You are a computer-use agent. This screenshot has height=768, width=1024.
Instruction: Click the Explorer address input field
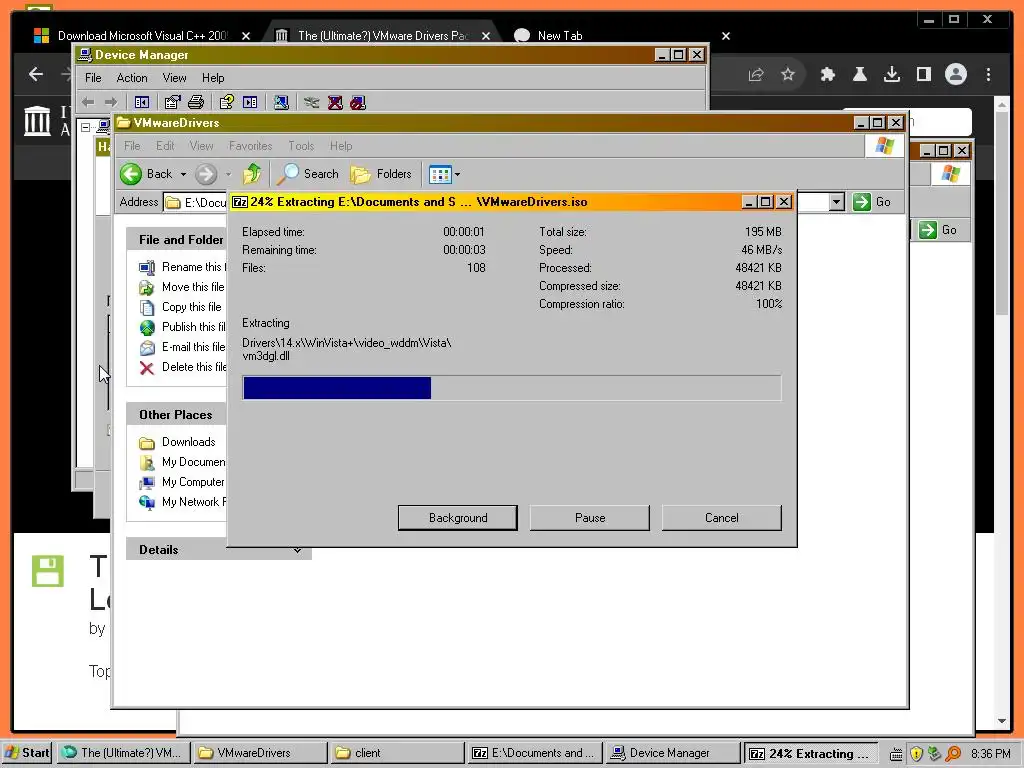point(195,202)
